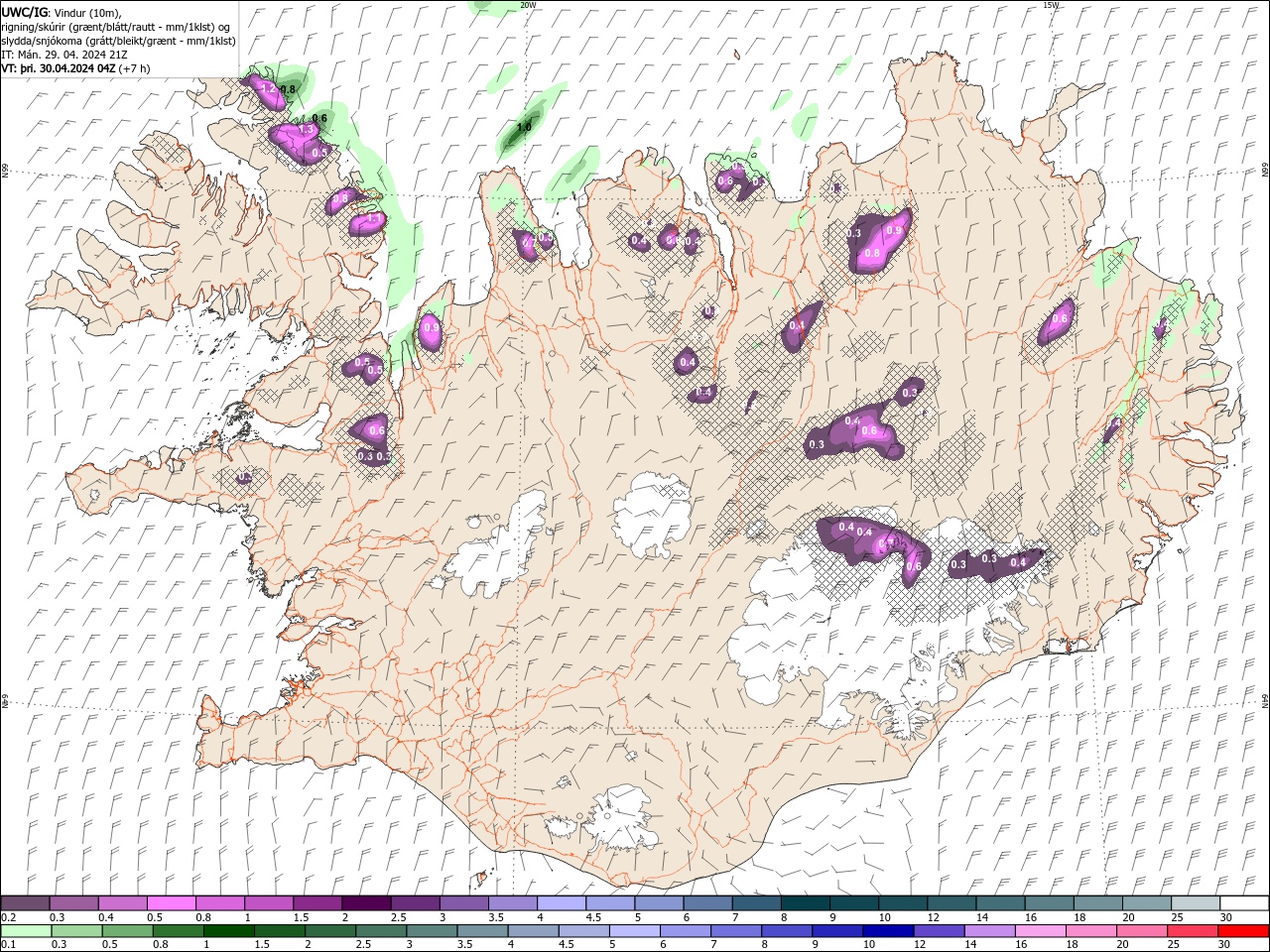The width and height of the screenshot is (1270, 952).
Task: Select bottom-row swatch between 3 and 3.5
Action: pos(431,931)
